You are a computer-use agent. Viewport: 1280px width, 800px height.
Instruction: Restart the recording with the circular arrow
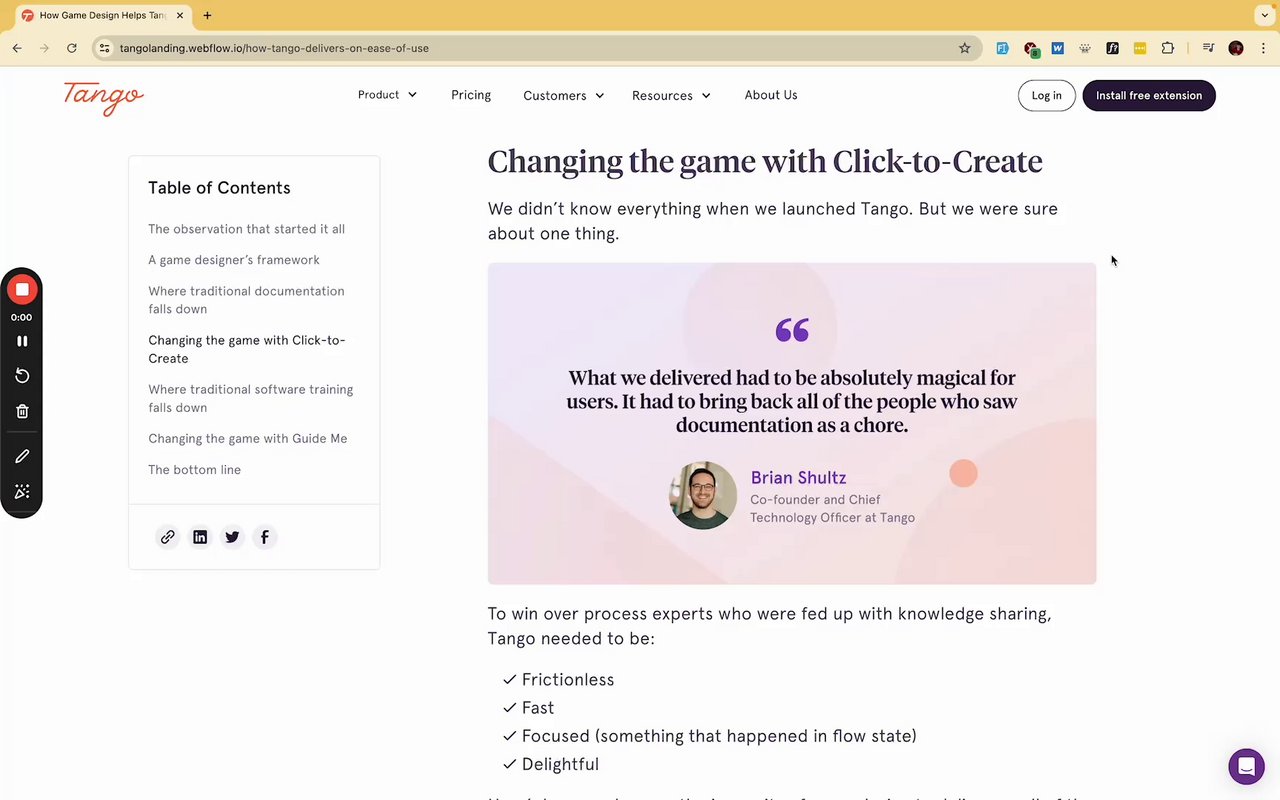tap(22, 376)
